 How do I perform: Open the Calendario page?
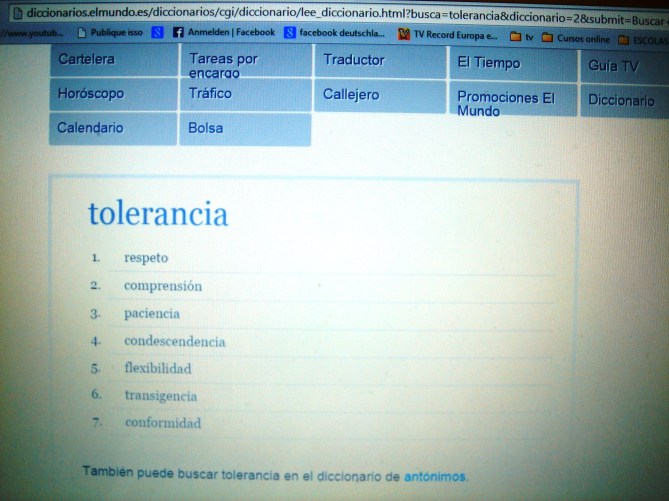(91, 128)
